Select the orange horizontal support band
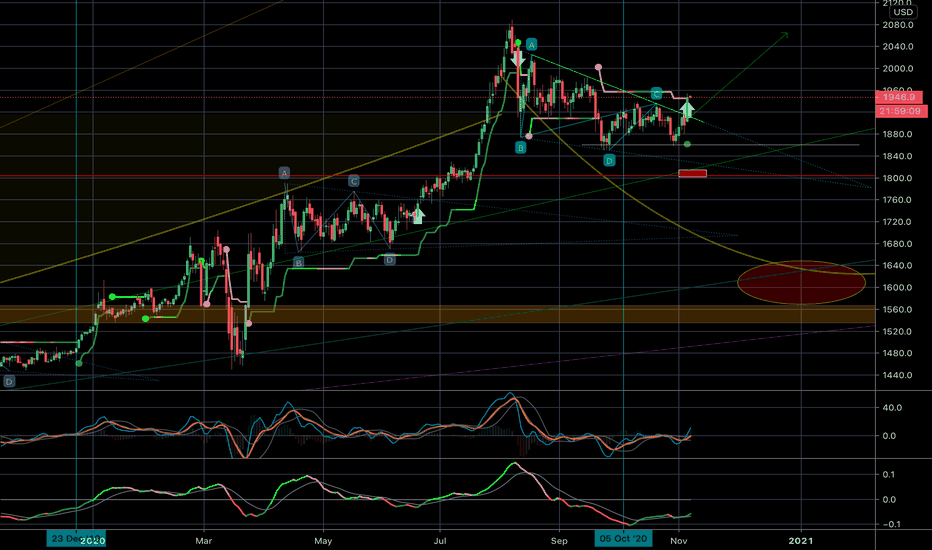The image size is (932, 550). coord(437,315)
